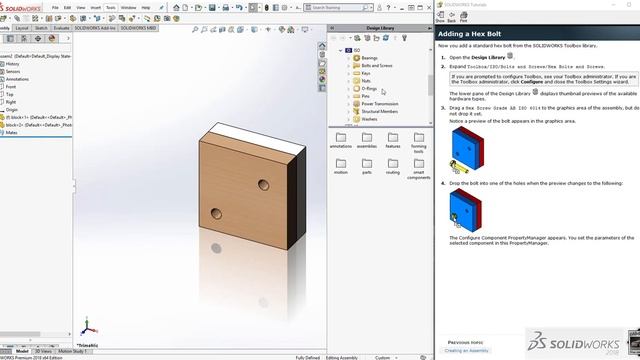Click the Help question mark icon
This screenshot has height=360, width=640.
coord(388,7)
